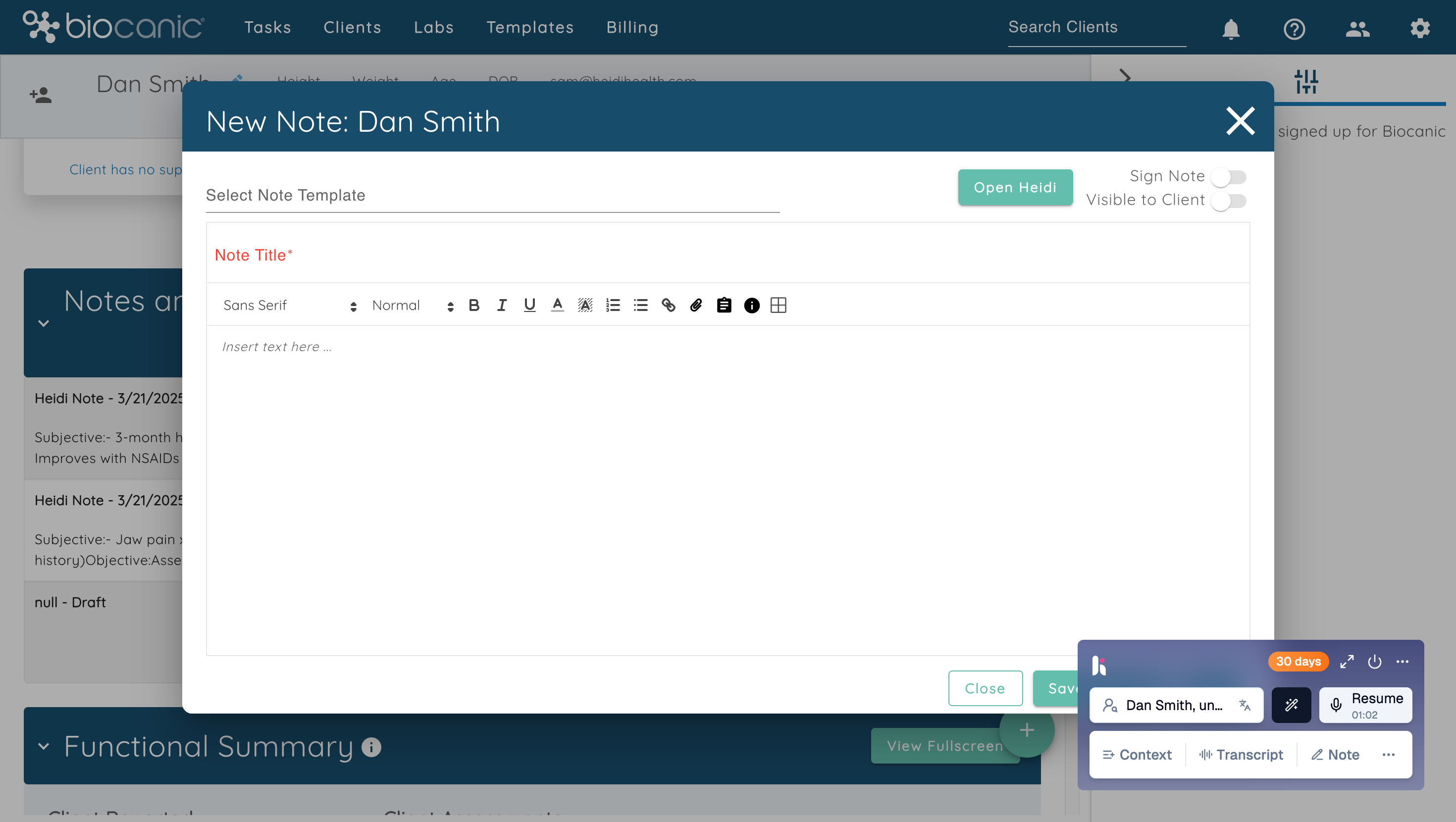Open the users people icon in header
This screenshot has width=1456, height=822.
click(1357, 28)
